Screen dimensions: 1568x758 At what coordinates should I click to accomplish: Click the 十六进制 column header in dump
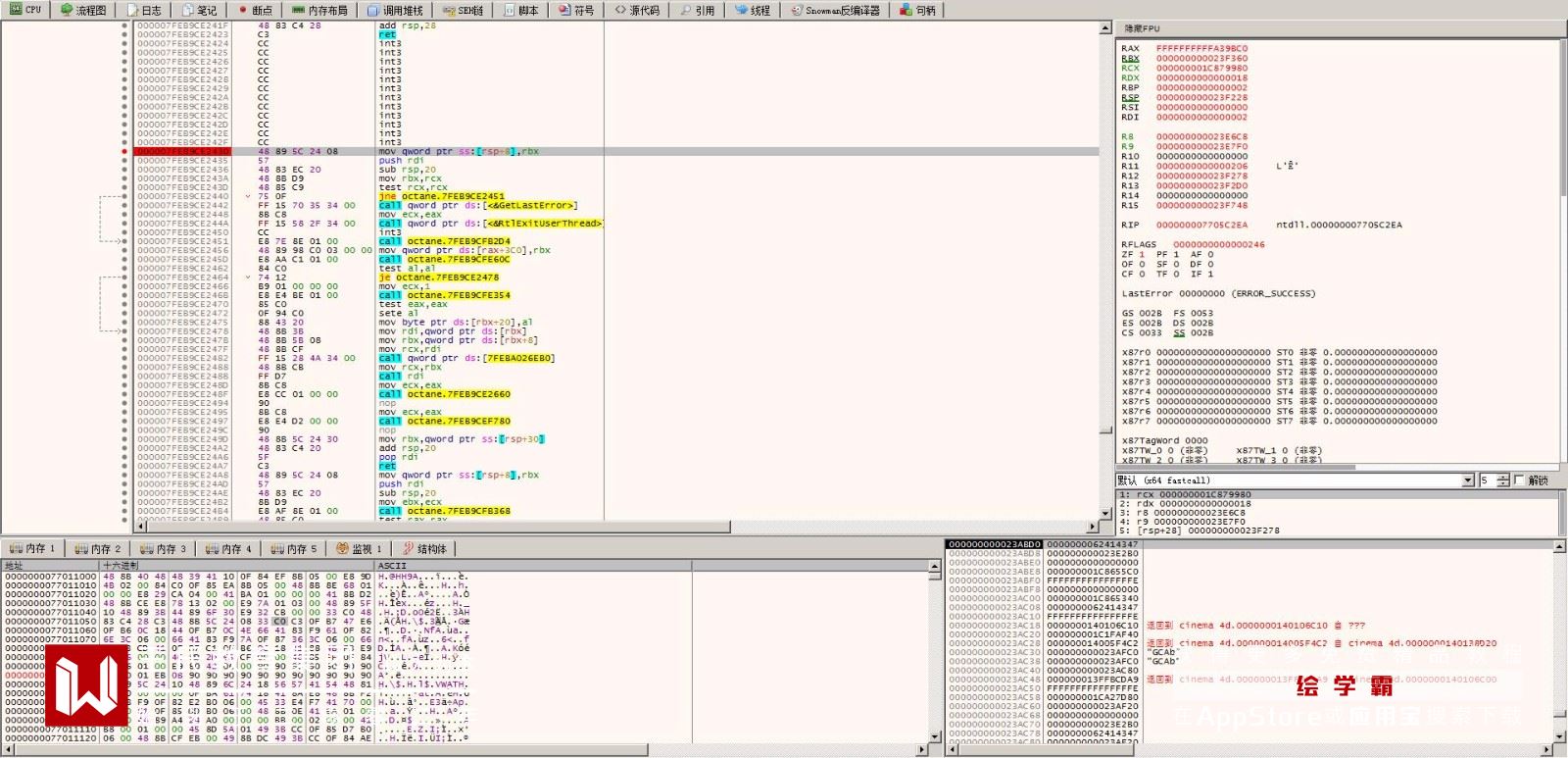tap(238, 566)
